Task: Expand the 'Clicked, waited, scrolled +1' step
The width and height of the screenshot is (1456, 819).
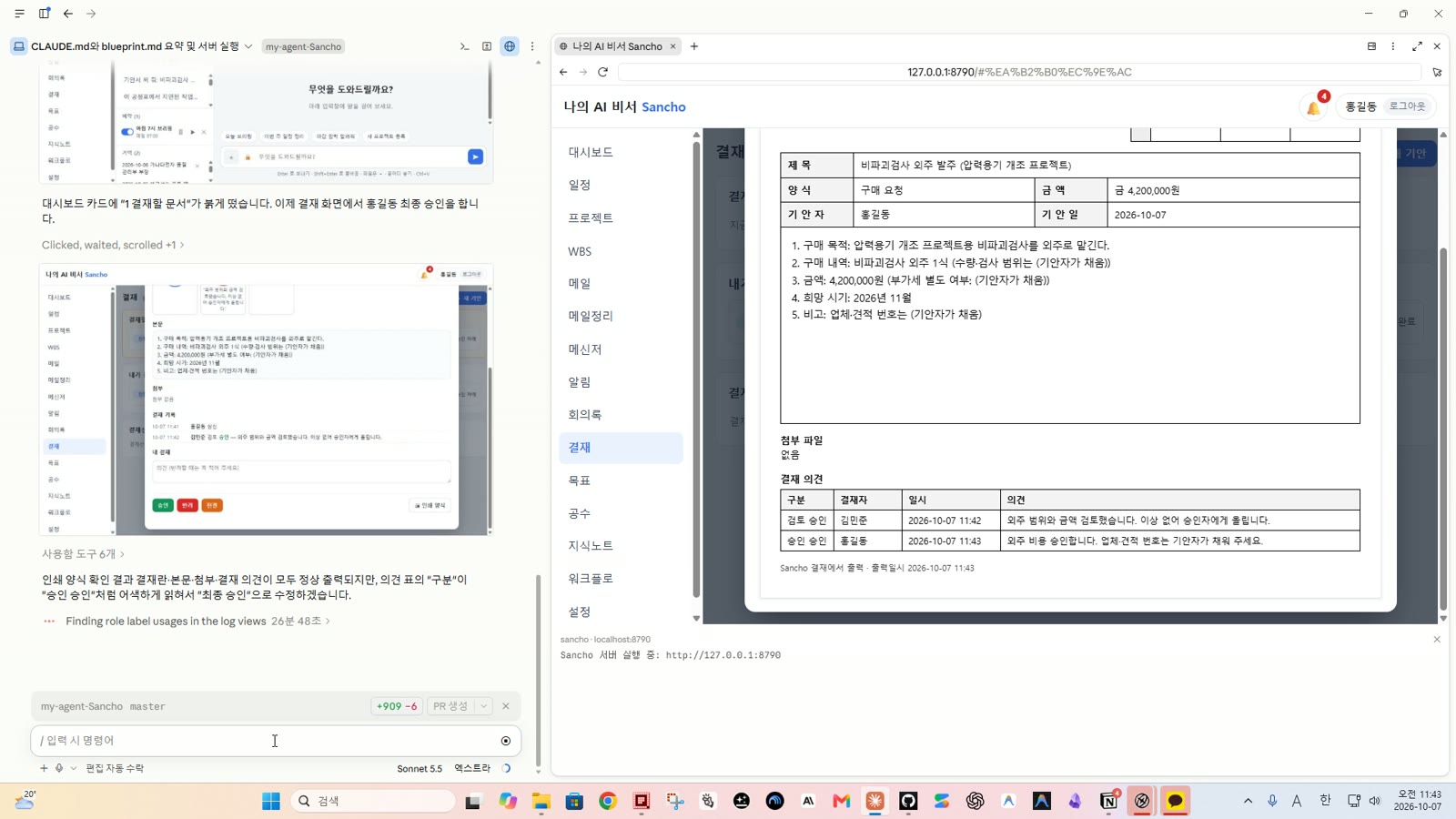Action: [113, 245]
